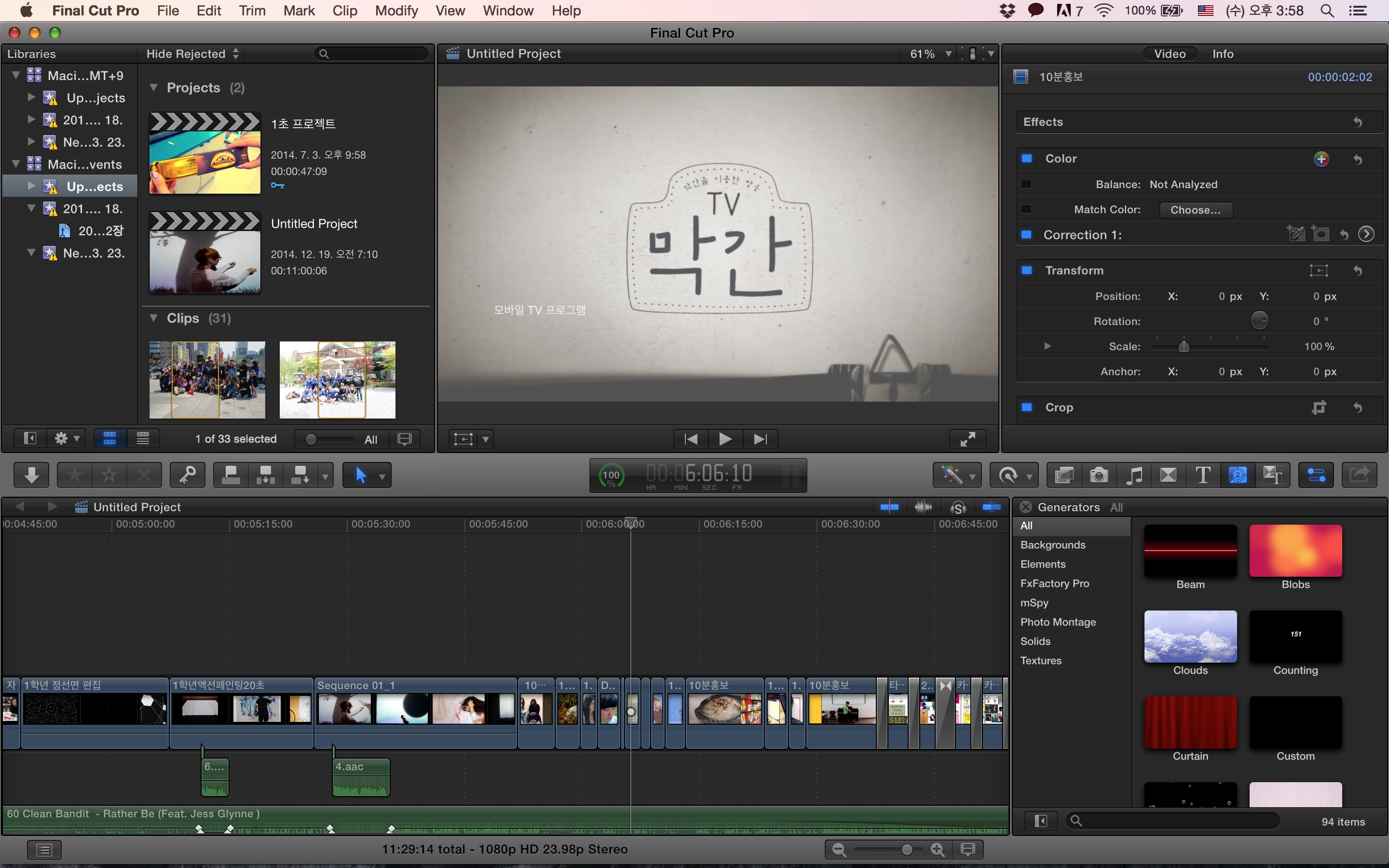Collapse the Clips section
This screenshot has height=868, width=1389.
pyautogui.click(x=154, y=318)
